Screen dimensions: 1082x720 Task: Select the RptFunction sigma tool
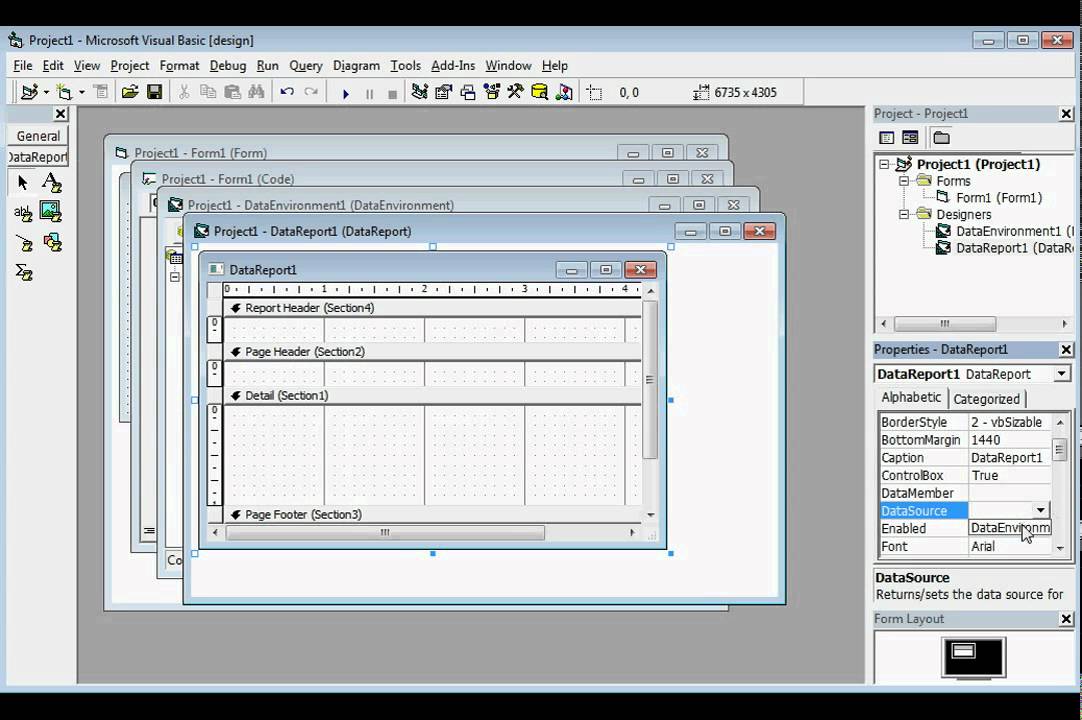pyautogui.click(x=23, y=273)
